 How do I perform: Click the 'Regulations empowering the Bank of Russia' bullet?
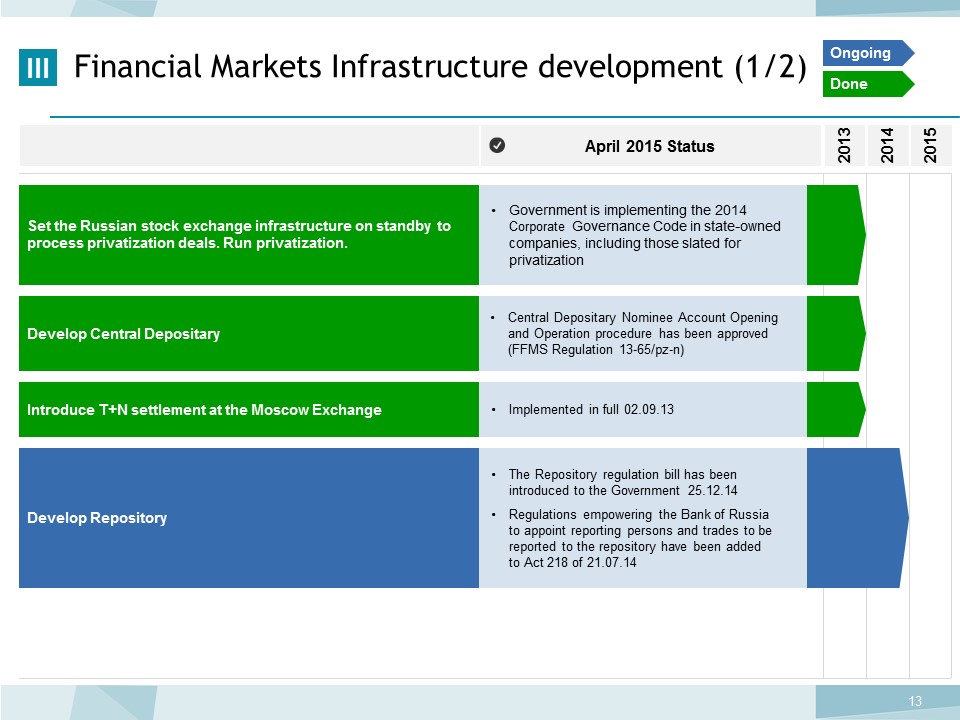coord(640,538)
